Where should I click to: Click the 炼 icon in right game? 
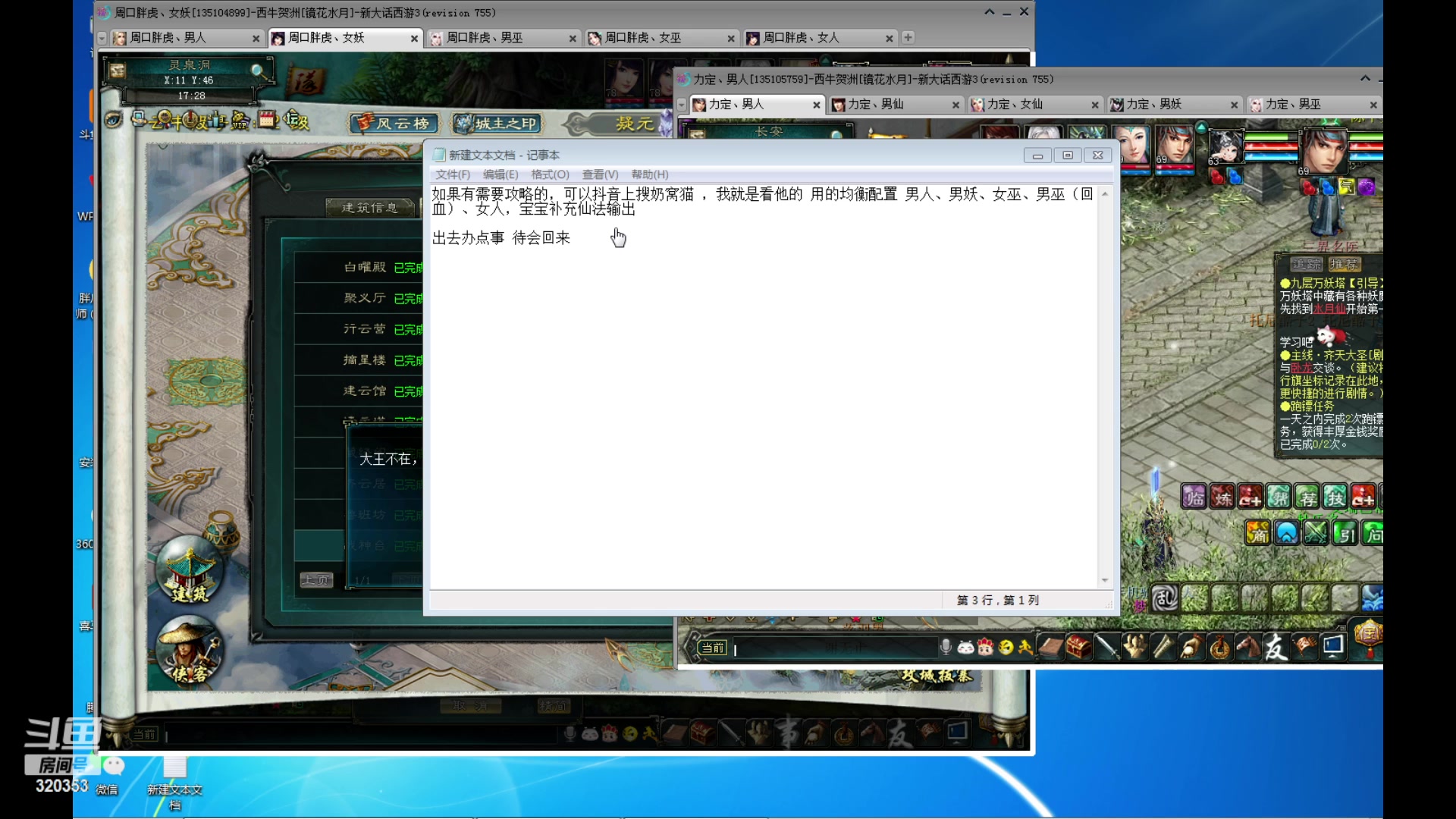click(1222, 497)
